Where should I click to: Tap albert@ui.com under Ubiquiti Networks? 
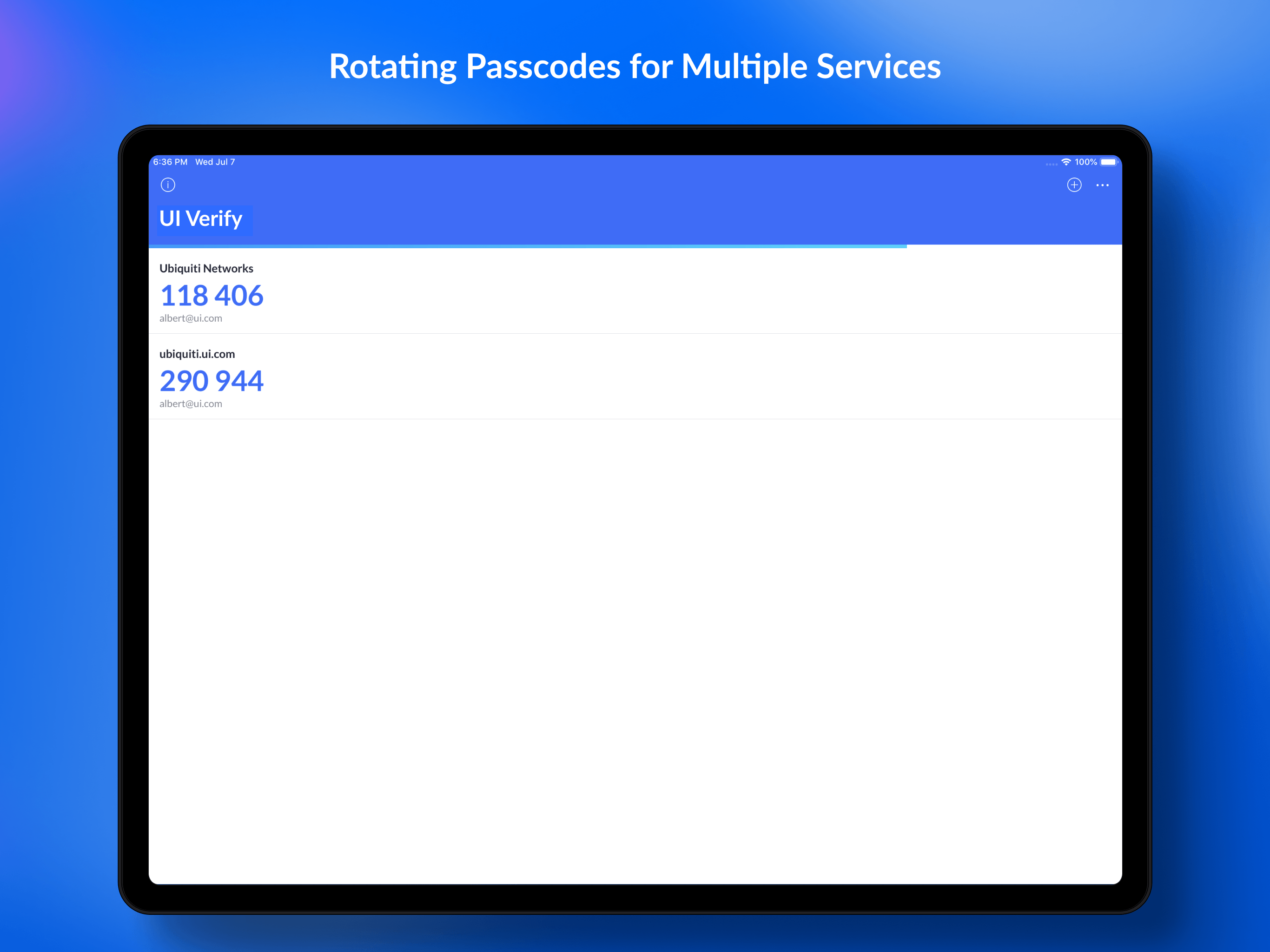(x=191, y=318)
